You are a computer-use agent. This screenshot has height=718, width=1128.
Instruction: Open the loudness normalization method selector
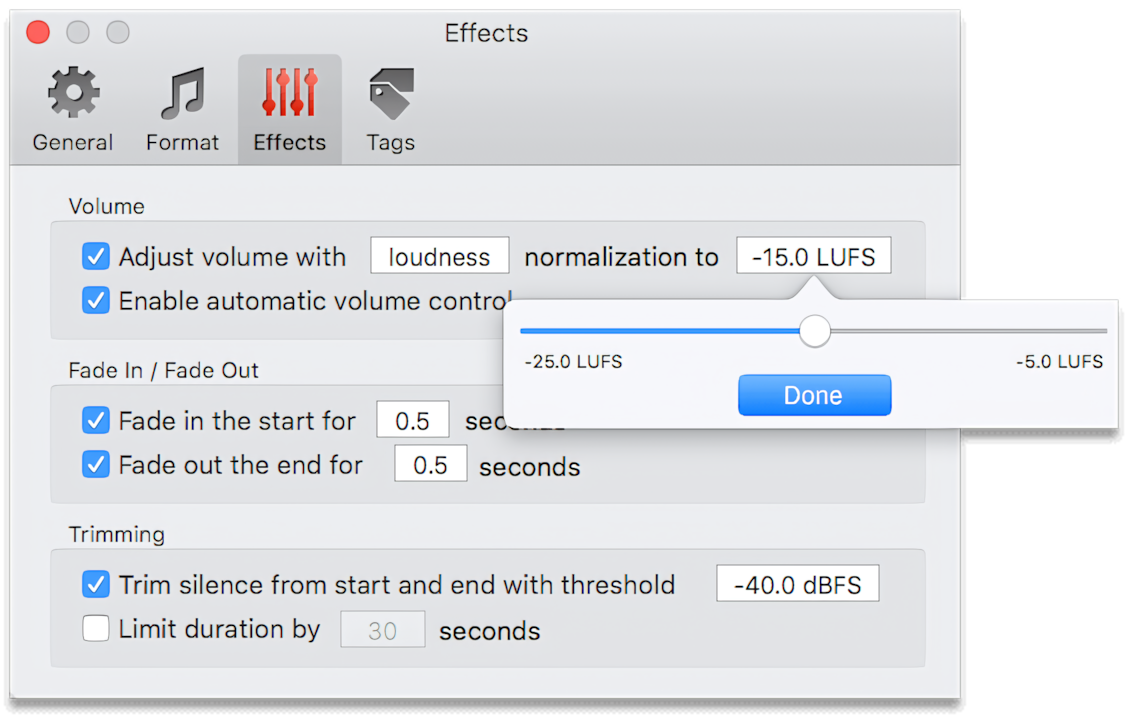[439, 256]
